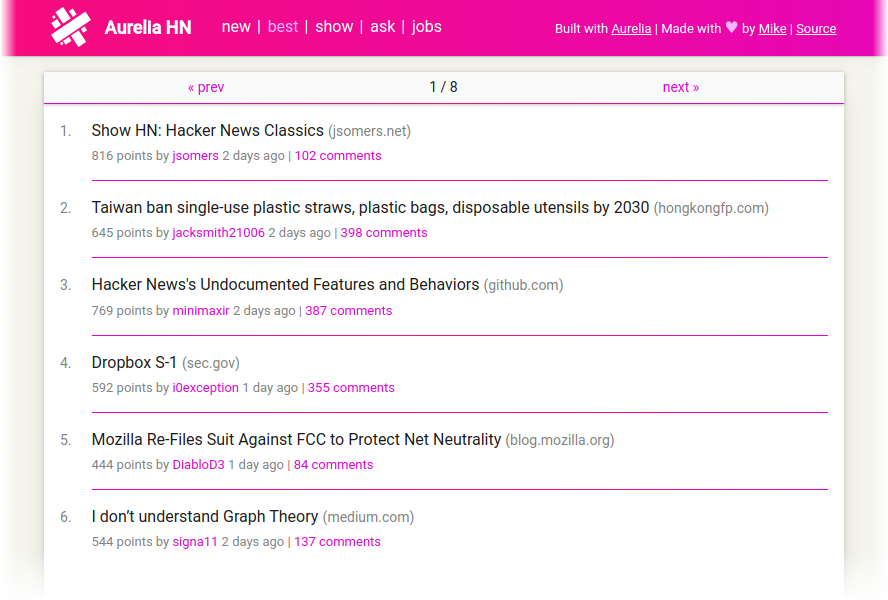Click the 645 points text
Viewport: 888px width, 600px height.
click(122, 233)
